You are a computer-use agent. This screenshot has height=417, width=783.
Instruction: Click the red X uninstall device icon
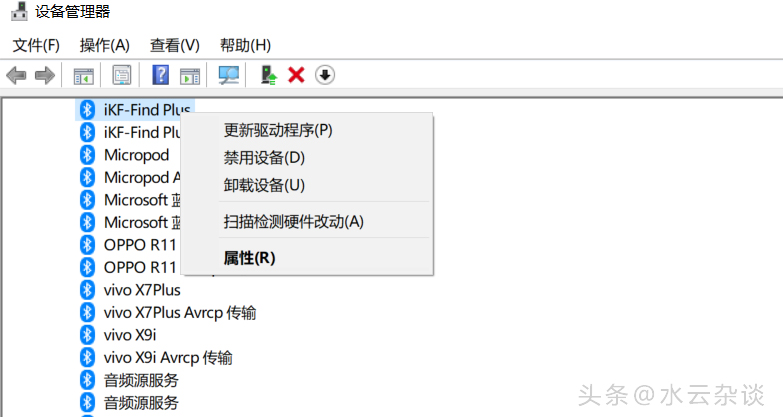296,75
